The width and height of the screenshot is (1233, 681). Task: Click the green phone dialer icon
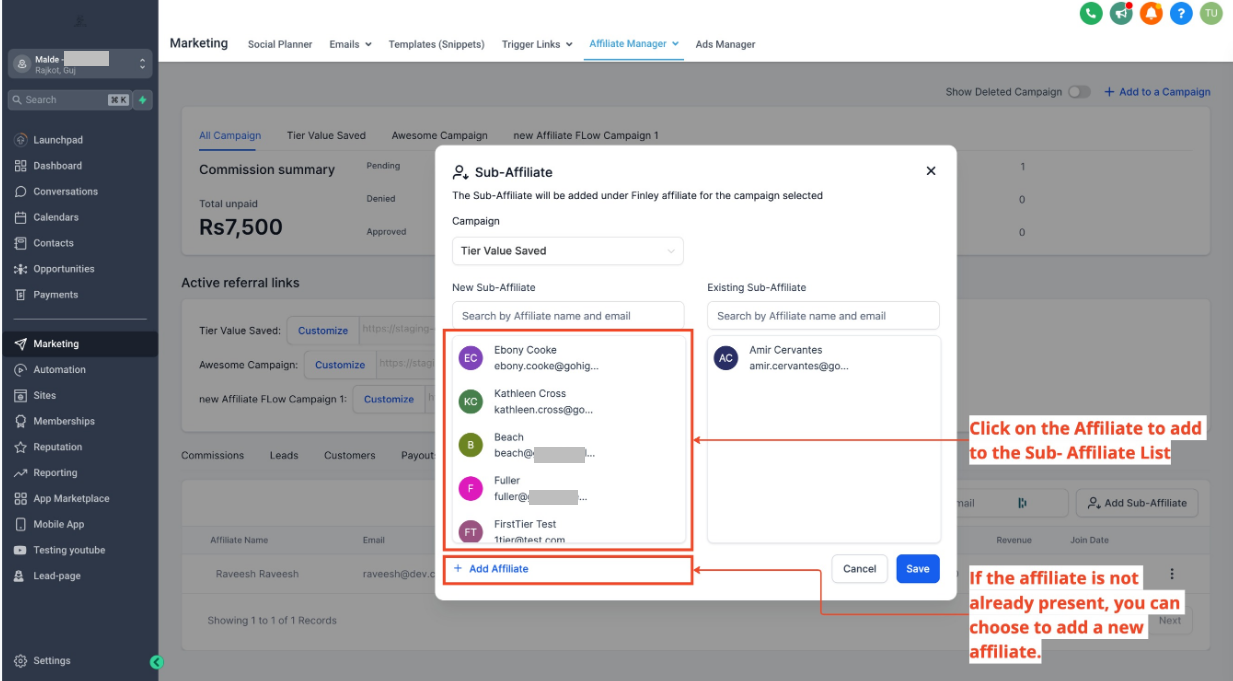(x=1091, y=13)
